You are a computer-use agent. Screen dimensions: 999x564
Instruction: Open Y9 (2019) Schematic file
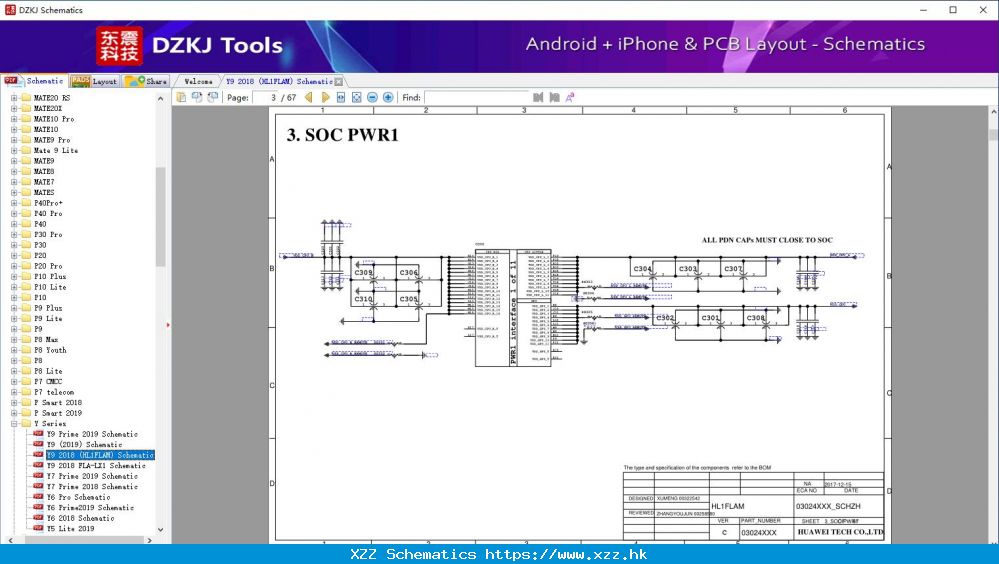tap(85, 445)
